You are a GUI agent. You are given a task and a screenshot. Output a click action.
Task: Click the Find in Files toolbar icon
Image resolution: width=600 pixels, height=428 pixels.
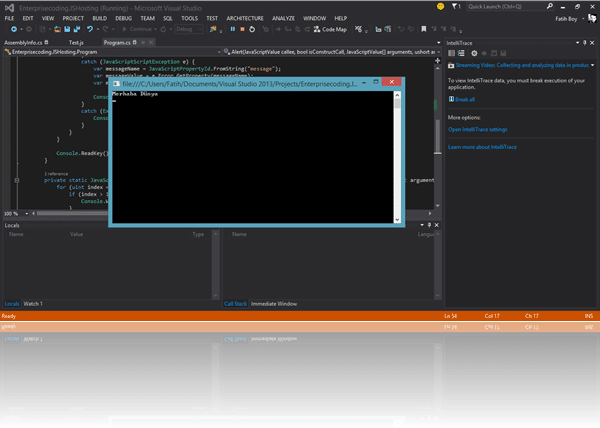click(213, 29)
